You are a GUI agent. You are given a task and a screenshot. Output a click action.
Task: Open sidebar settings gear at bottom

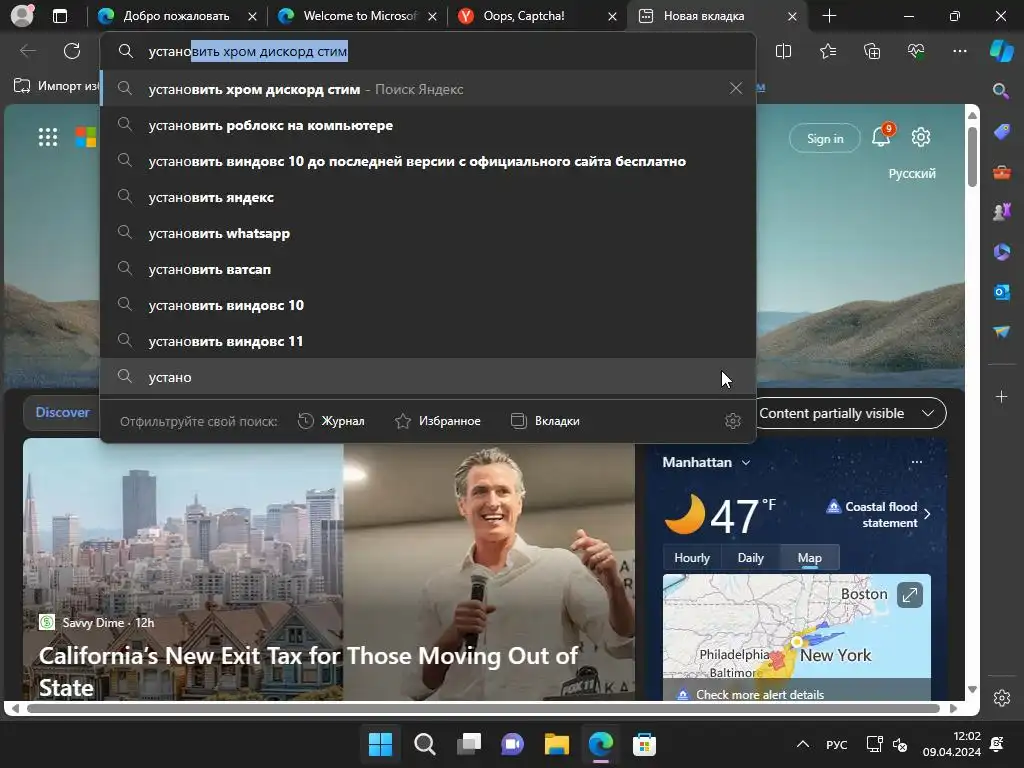pos(1001,698)
